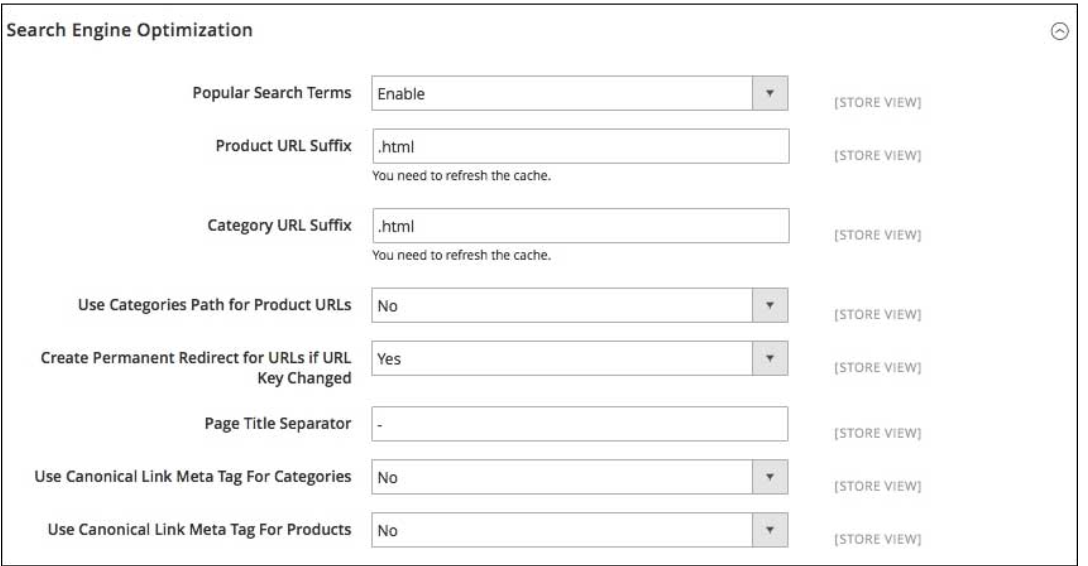Click inside the Product URL Suffix field
This screenshot has height=566, width=1088.
coord(580,146)
